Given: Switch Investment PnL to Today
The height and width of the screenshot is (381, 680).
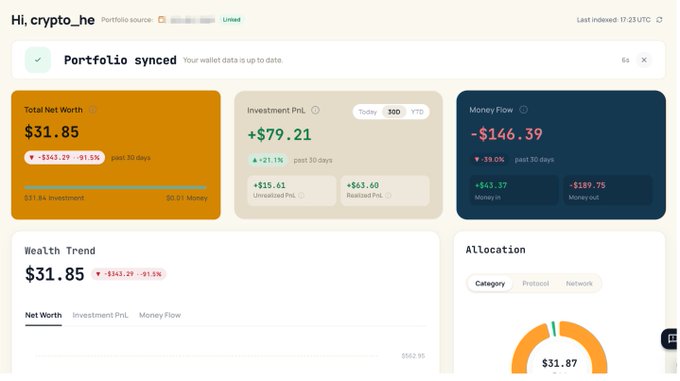Looking at the screenshot, I should pyautogui.click(x=367, y=112).
